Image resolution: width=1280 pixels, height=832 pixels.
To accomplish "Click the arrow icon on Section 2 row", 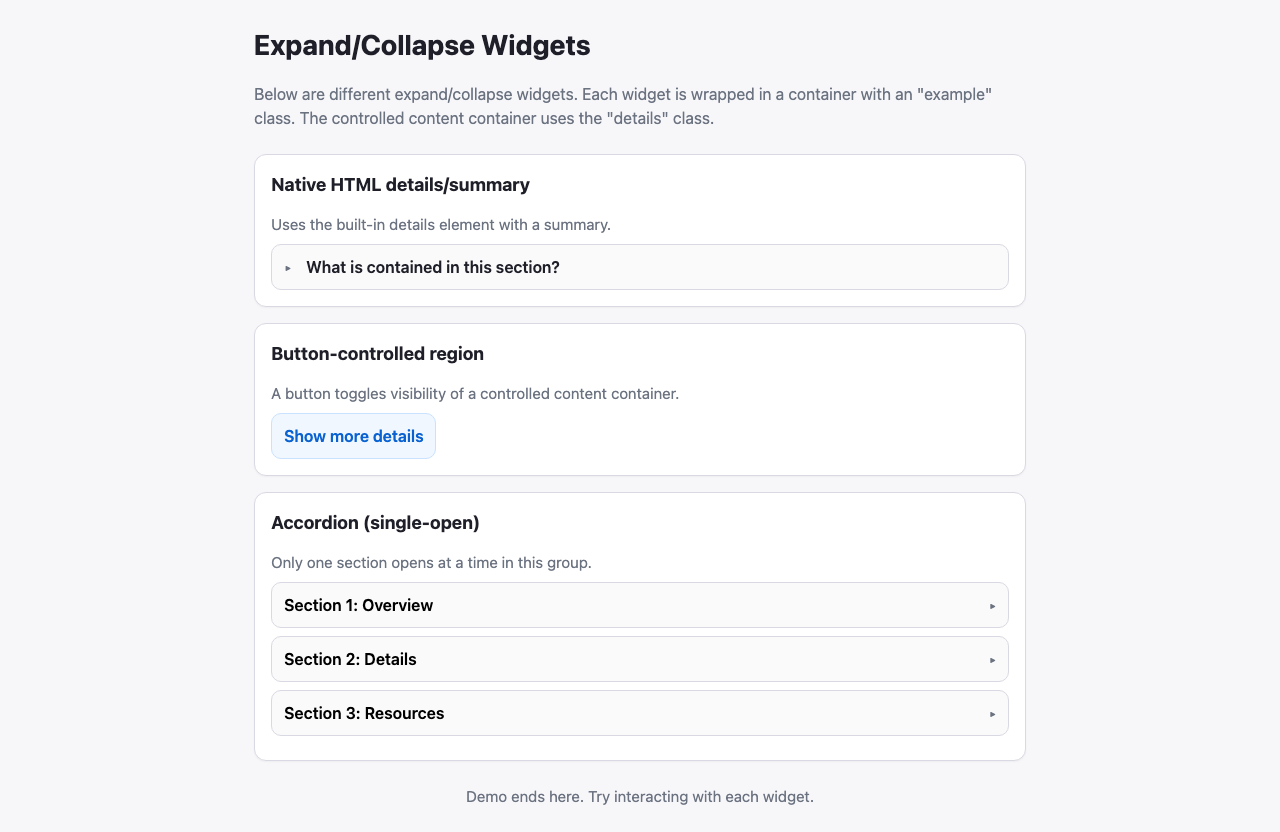I will [x=993, y=660].
